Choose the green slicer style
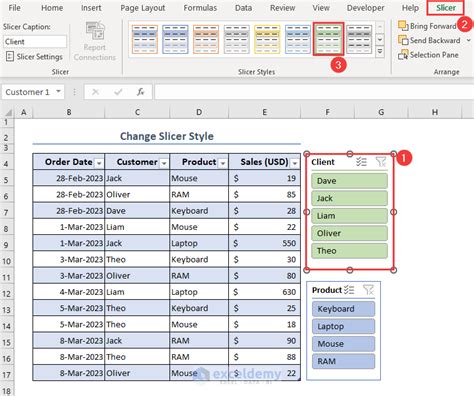 coord(328,39)
